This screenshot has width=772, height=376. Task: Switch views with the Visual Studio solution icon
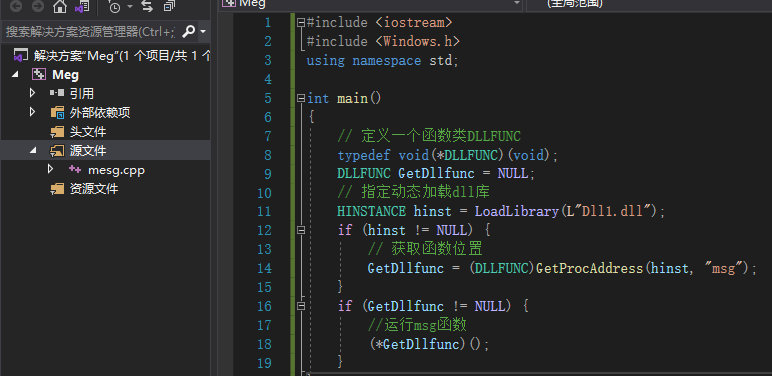pos(81,6)
